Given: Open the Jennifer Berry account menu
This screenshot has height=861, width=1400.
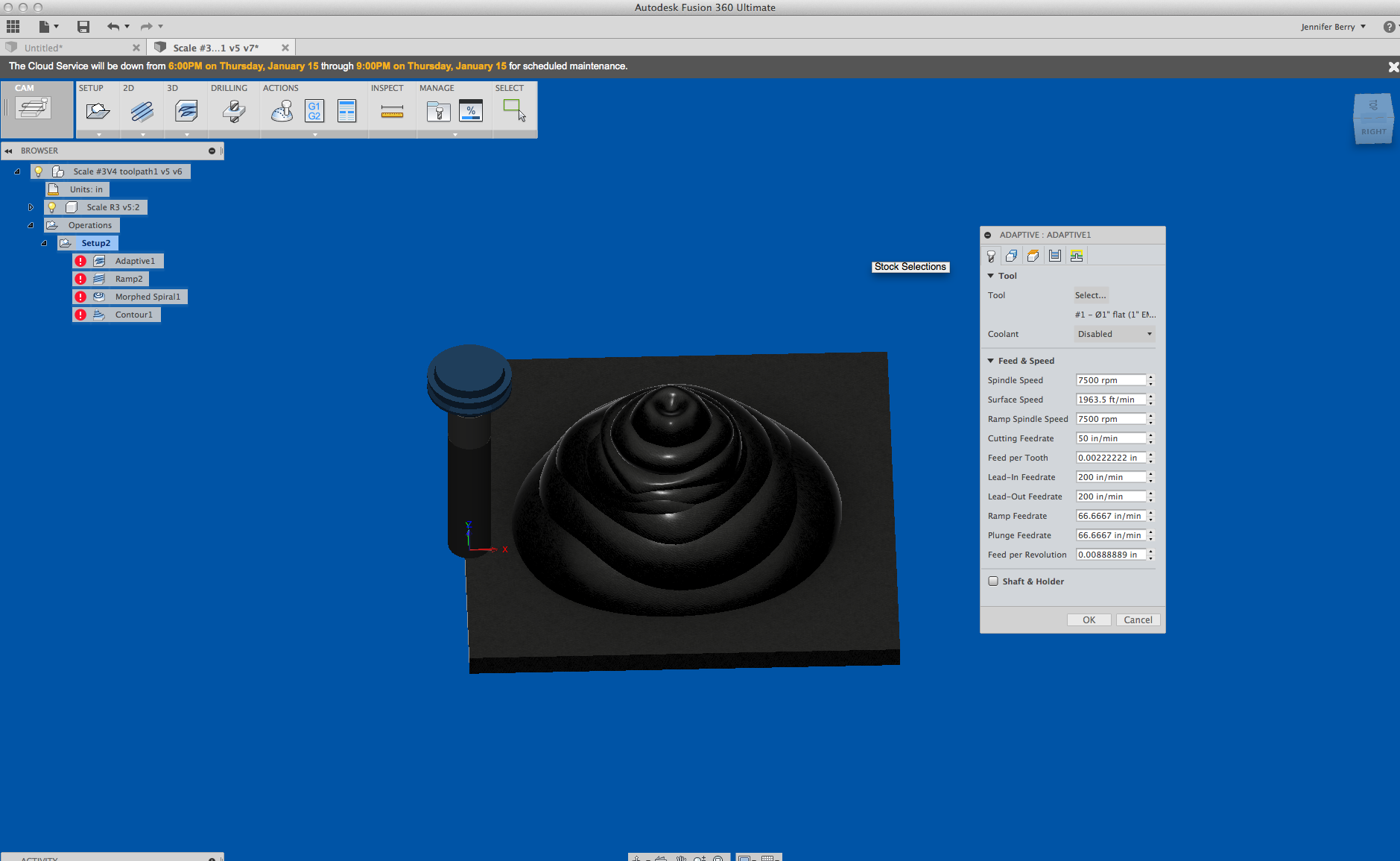Looking at the screenshot, I should pos(1333,28).
